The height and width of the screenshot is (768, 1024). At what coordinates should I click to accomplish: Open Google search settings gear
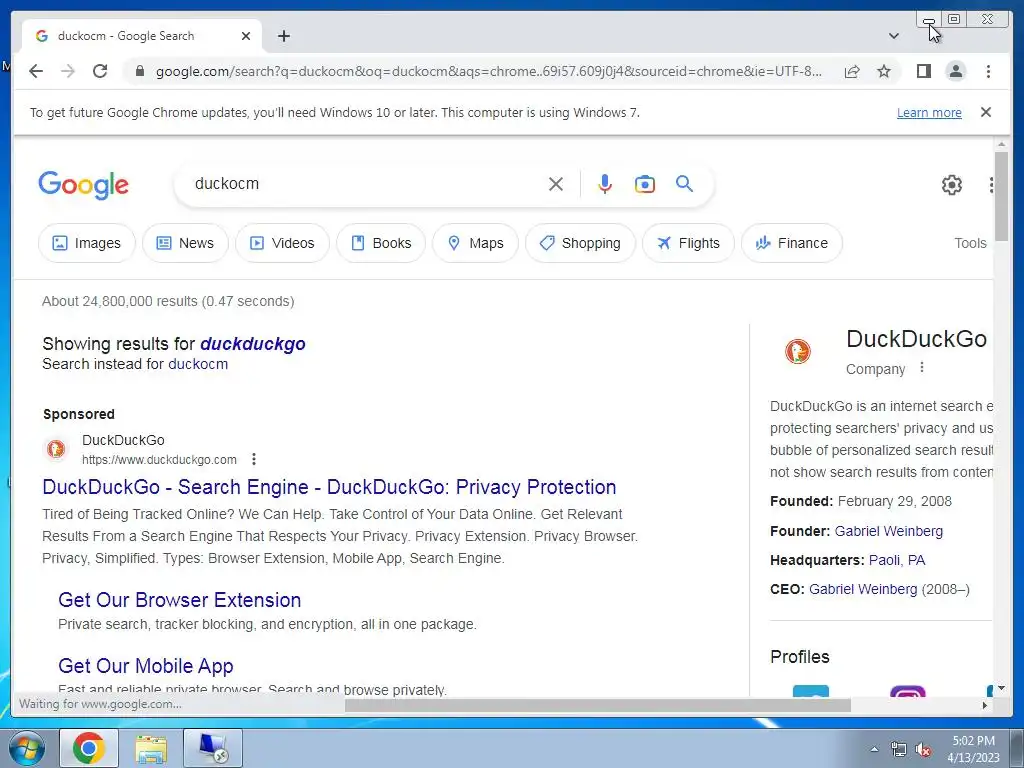point(952,185)
